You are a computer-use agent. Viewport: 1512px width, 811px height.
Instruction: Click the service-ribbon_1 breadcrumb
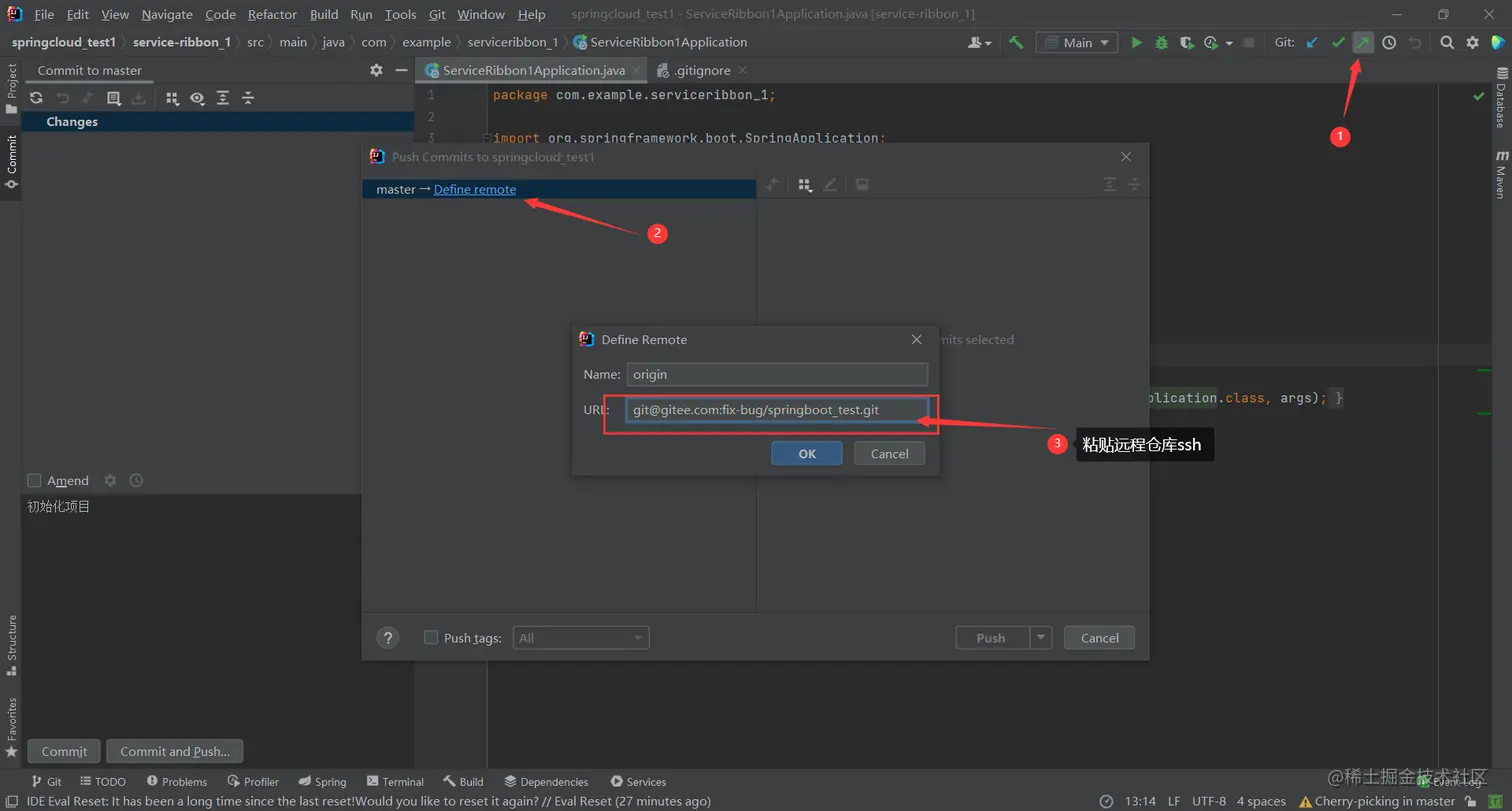coord(182,42)
